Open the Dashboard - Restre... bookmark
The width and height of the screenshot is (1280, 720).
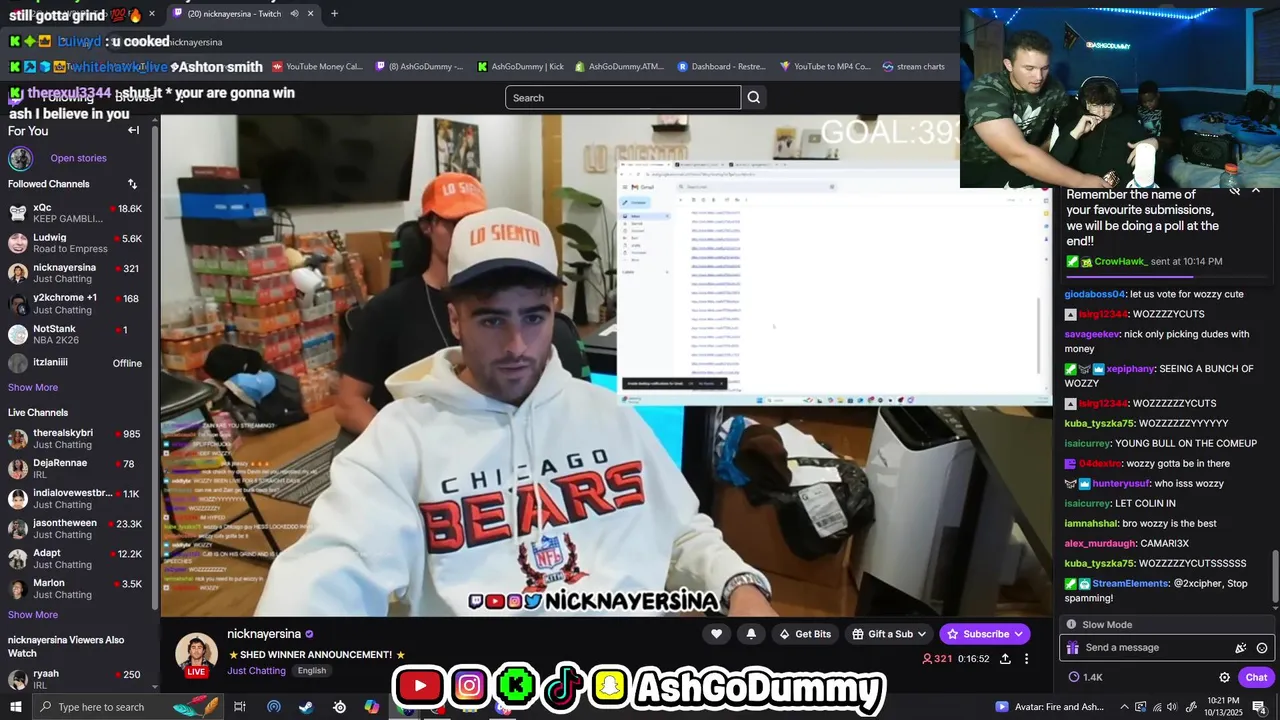(x=721, y=67)
